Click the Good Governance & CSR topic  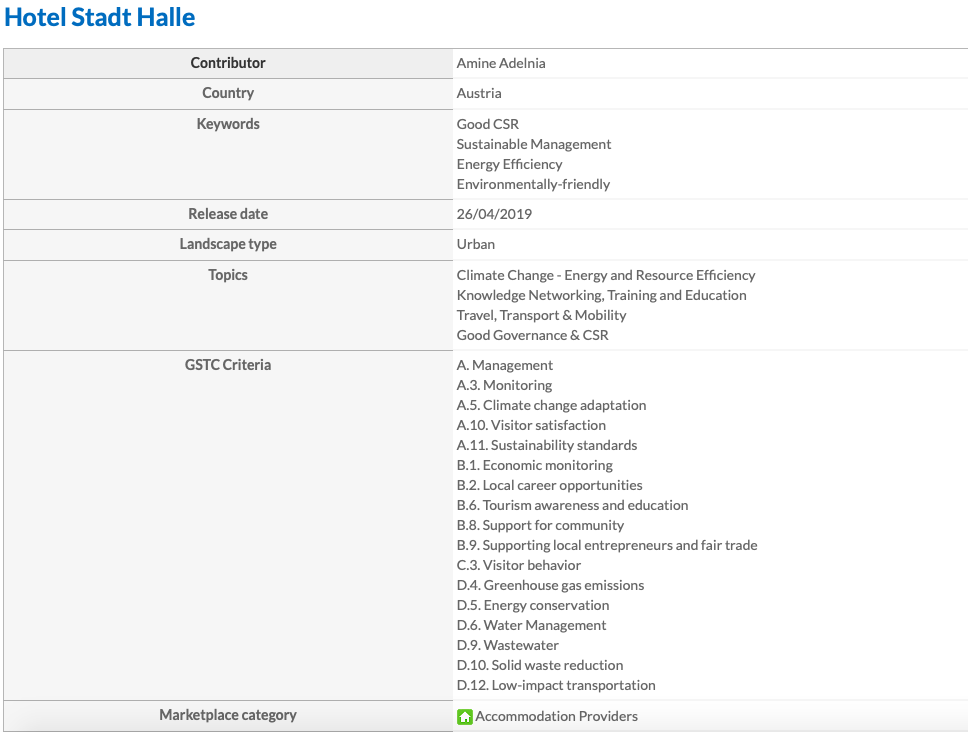(x=532, y=335)
